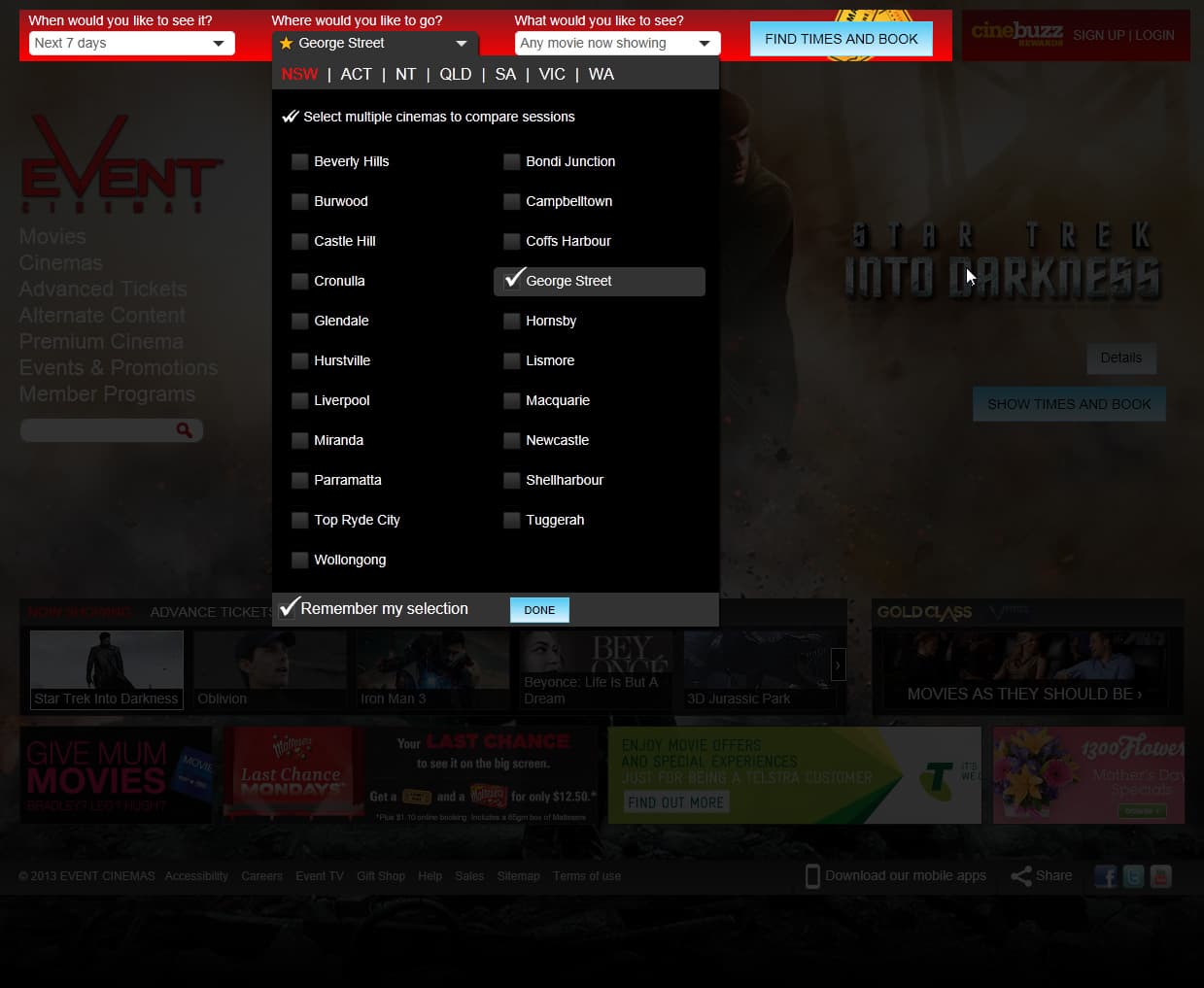Open the YouTube icon in the footer
This screenshot has height=988, width=1204.
pos(1160,876)
